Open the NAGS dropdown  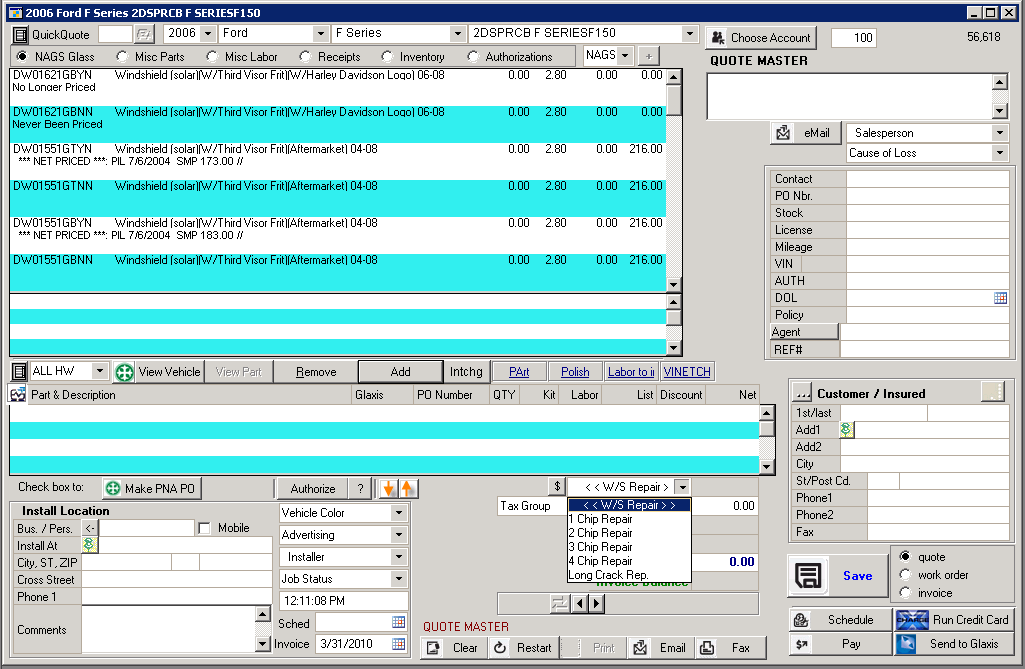[625, 56]
